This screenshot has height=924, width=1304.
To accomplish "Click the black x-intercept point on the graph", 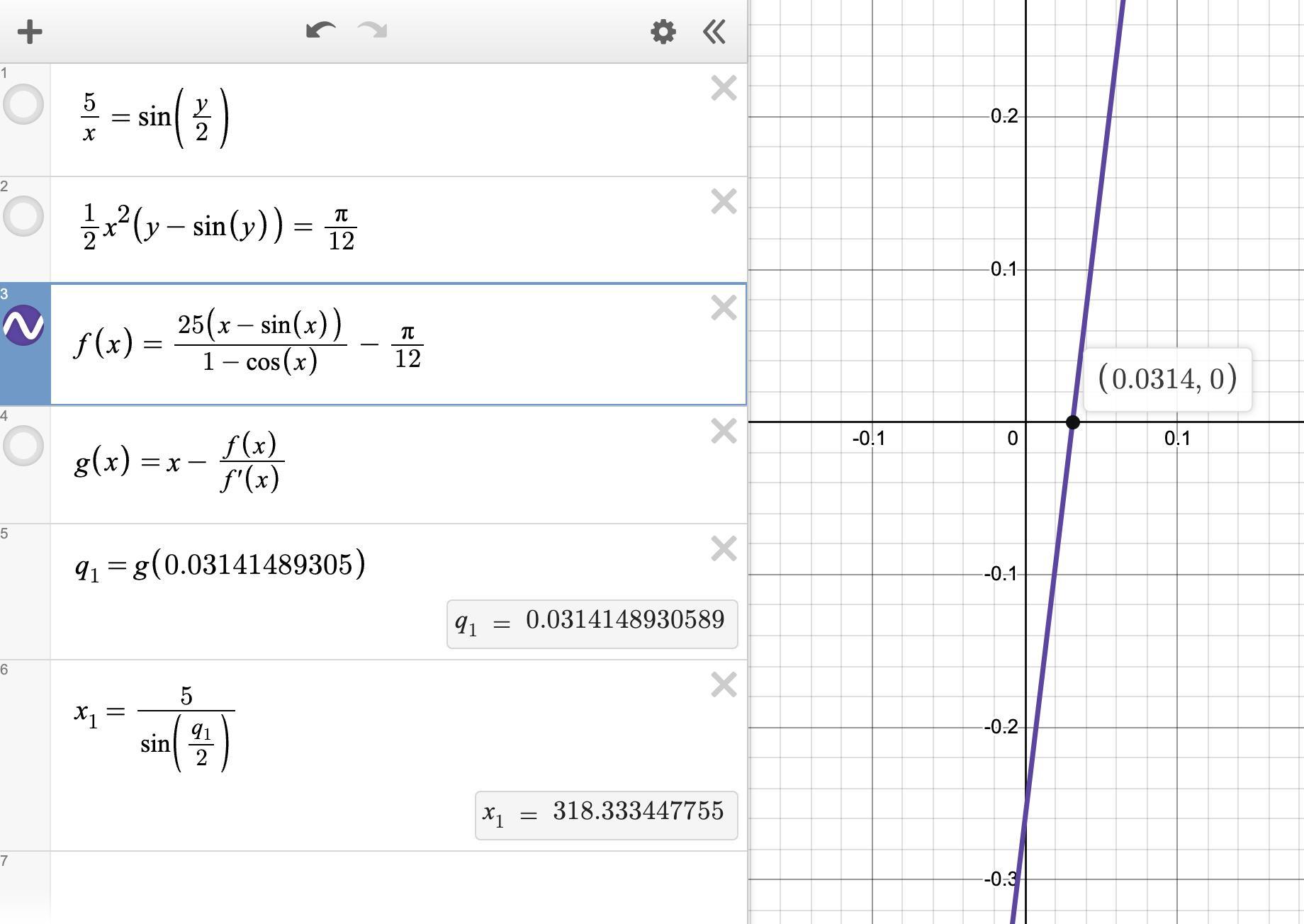I will tap(1073, 422).
